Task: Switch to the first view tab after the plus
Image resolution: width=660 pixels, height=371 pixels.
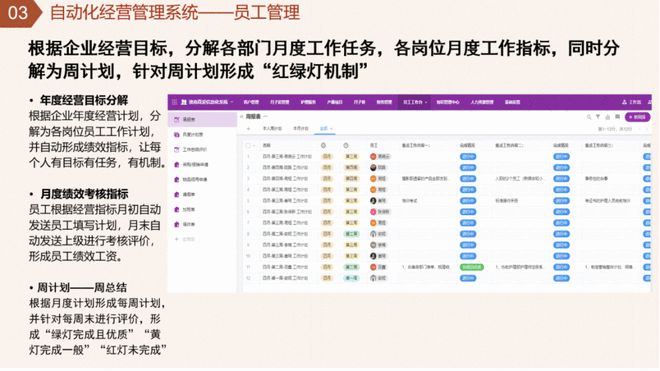Action: click(x=272, y=128)
